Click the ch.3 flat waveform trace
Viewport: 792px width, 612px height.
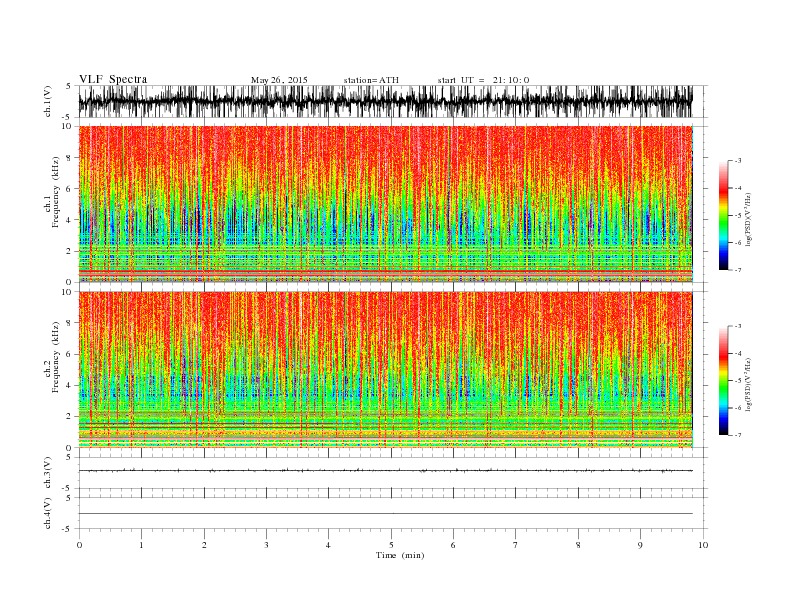385,471
